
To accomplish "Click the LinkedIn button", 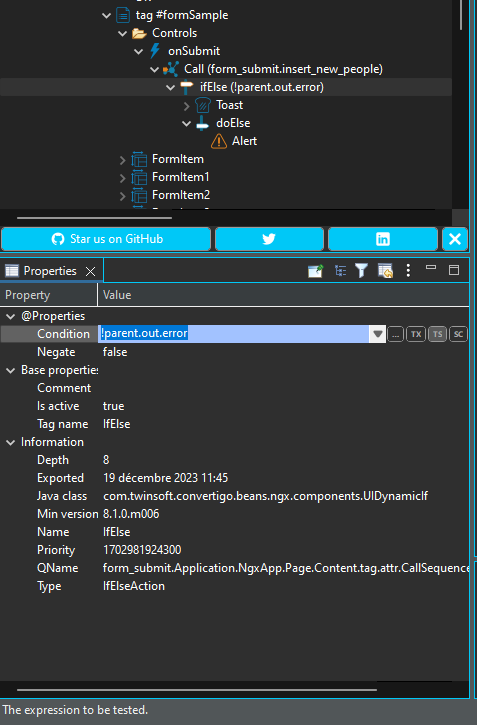I will tap(383, 239).
